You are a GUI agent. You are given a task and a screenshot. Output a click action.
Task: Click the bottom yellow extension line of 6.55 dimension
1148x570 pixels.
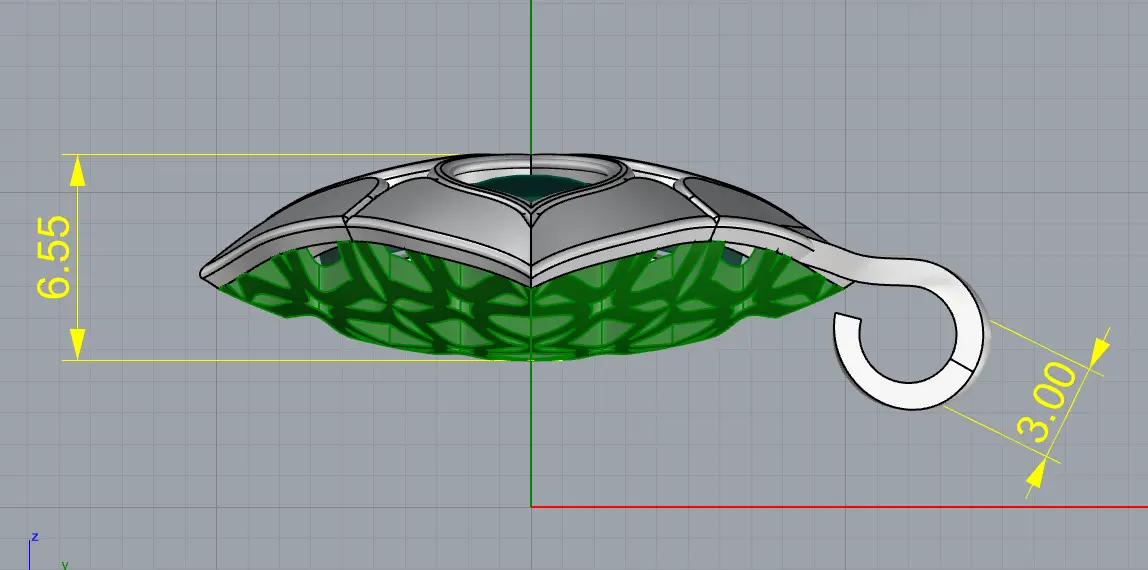250,360
